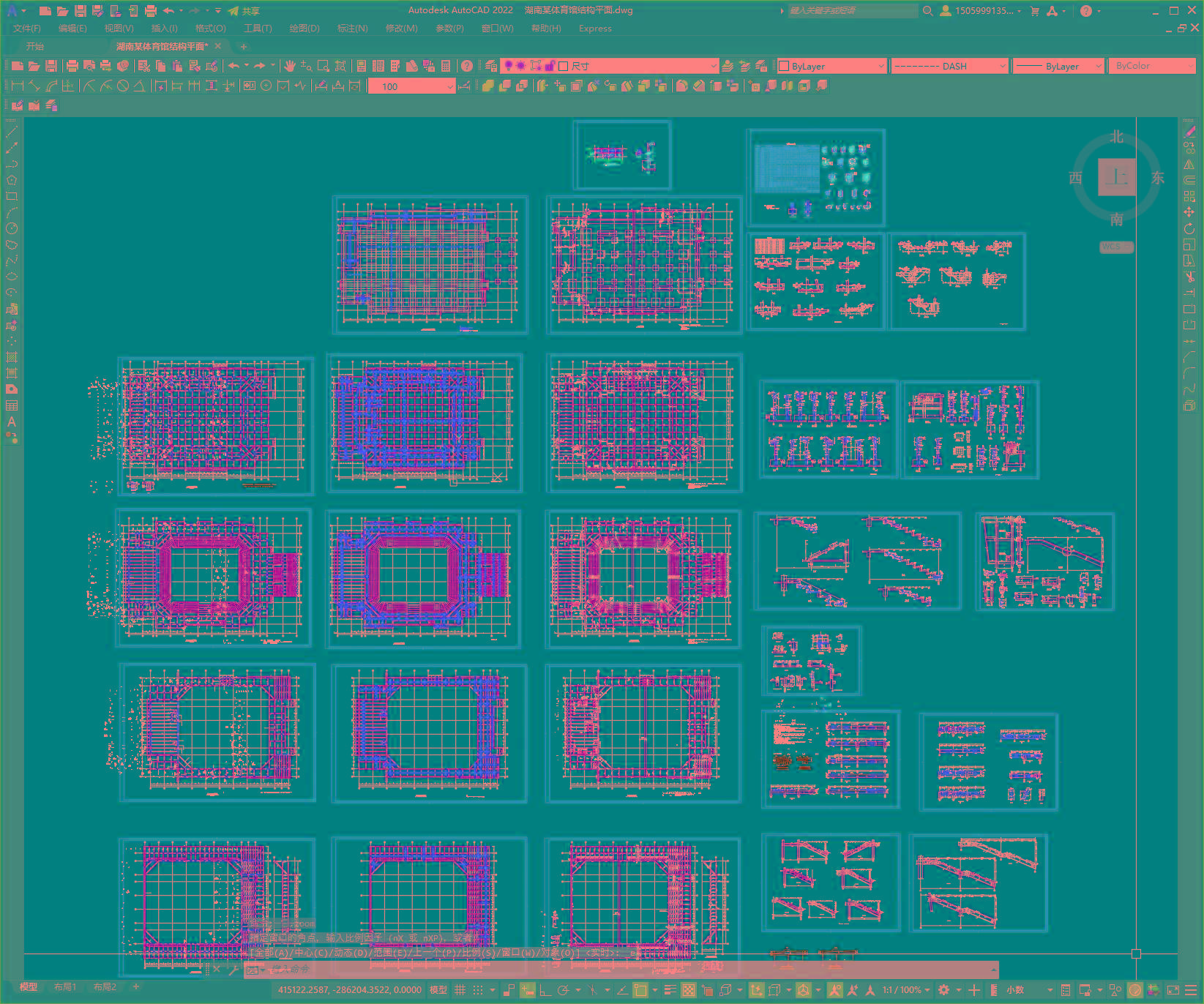The image size is (1204, 1004).
Task: Open the Autodesk App Store cart icon
Action: [1035, 11]
